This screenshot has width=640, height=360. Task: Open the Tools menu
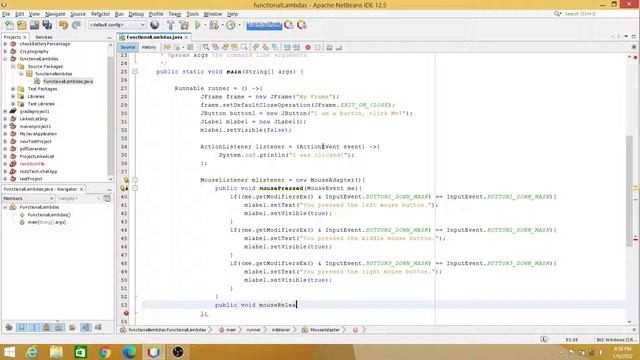pos(192,14)
